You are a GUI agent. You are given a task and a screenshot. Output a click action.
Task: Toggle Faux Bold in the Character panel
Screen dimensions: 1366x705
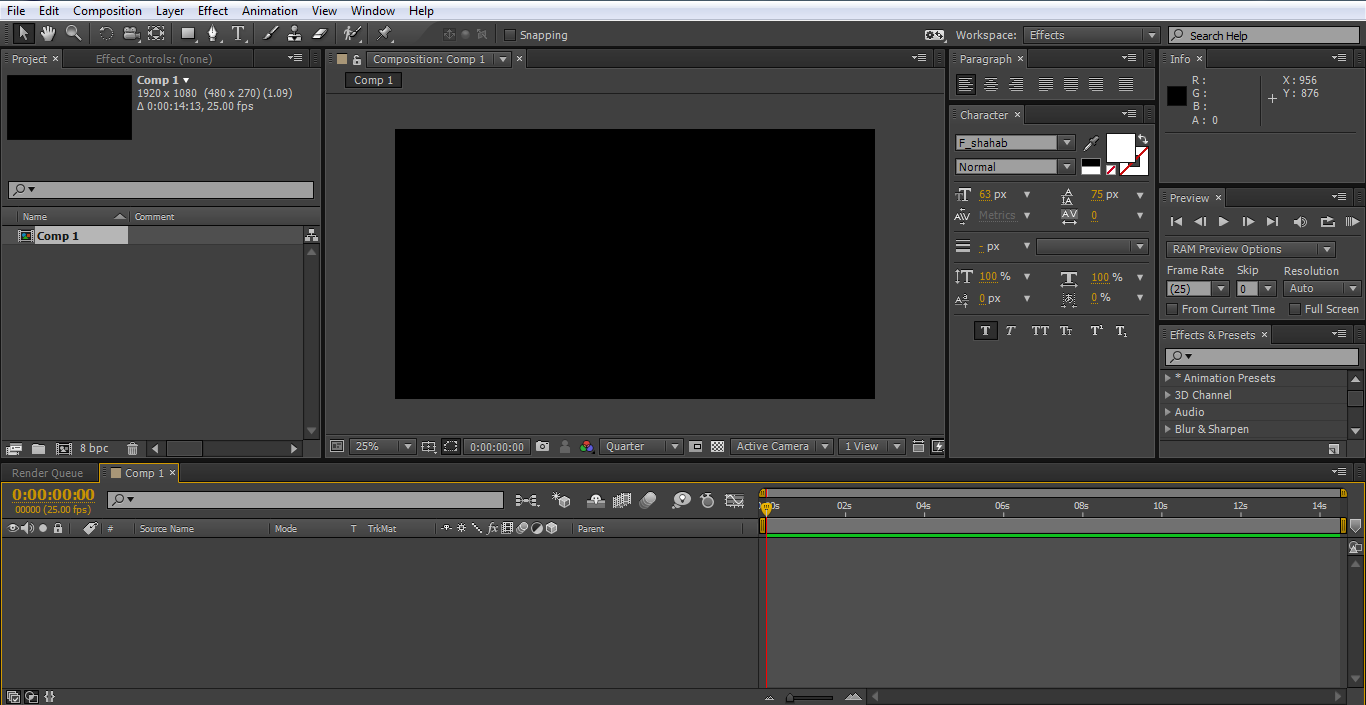click(986, 331)
